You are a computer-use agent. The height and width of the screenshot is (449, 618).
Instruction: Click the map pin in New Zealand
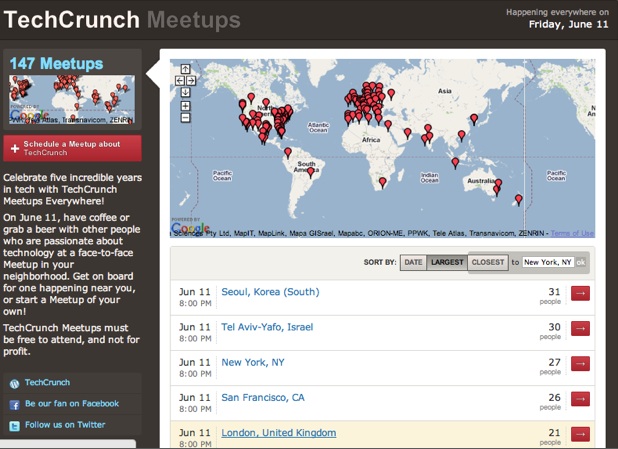519,200
